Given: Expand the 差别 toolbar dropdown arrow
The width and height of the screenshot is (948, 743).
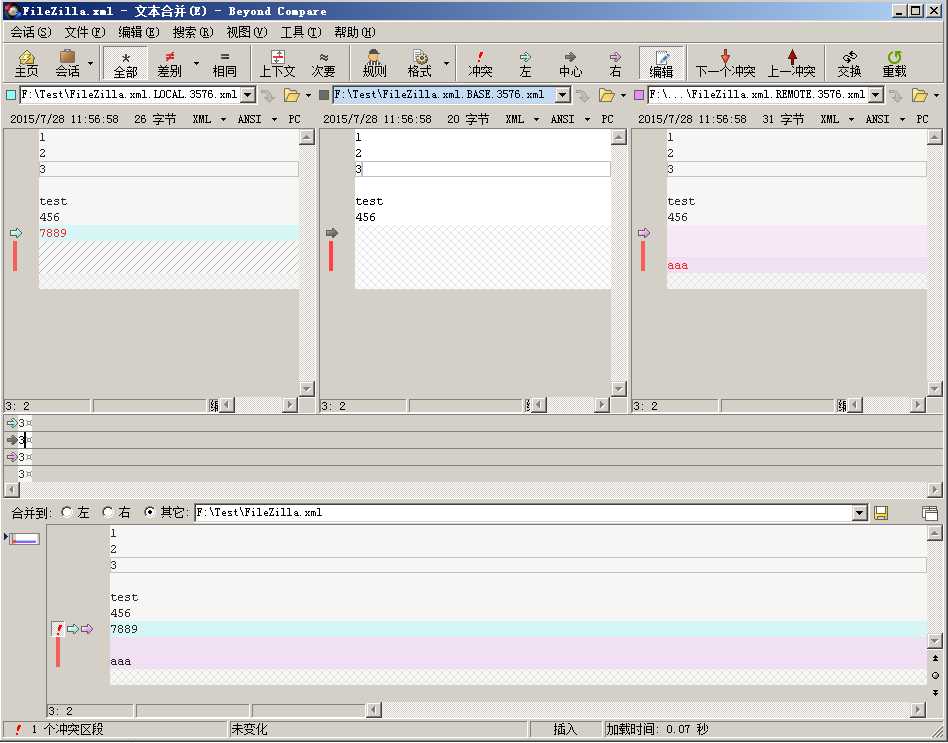Looking at the screenshot, I should tap(196, 63).
